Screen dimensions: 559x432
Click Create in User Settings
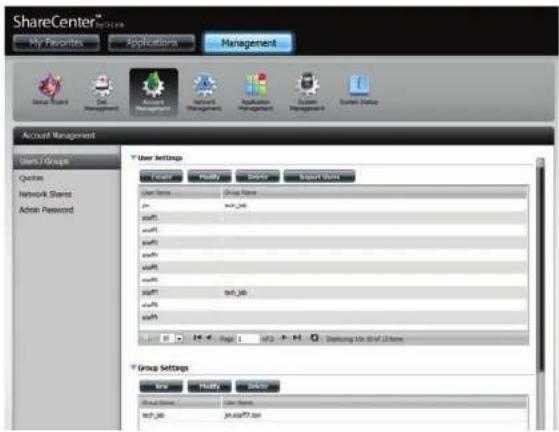click(x=161, y=176)
